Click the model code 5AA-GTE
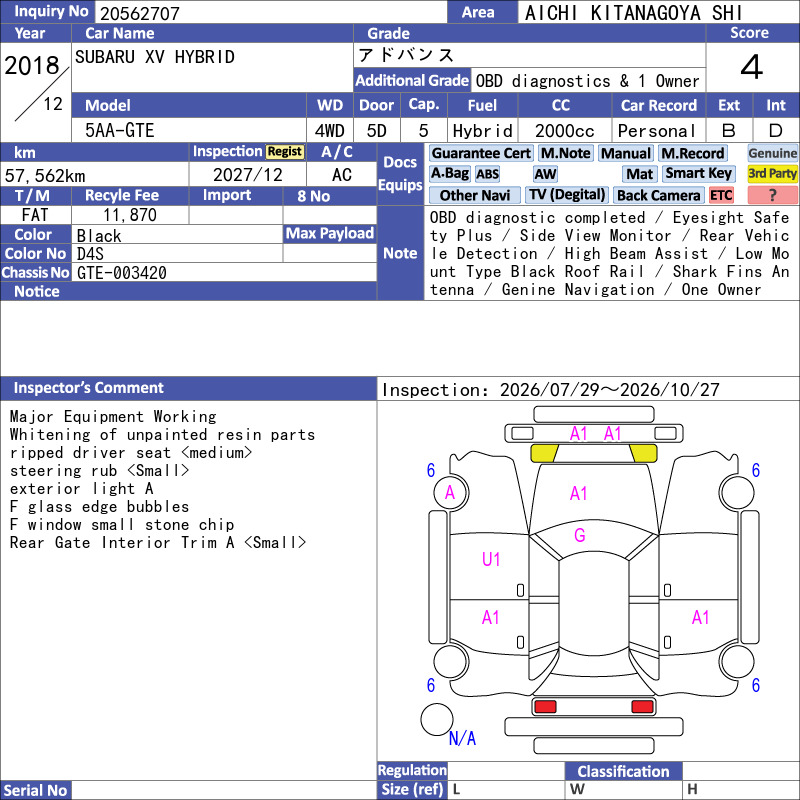Screen dimensions: 800x800 coord(119,130)
